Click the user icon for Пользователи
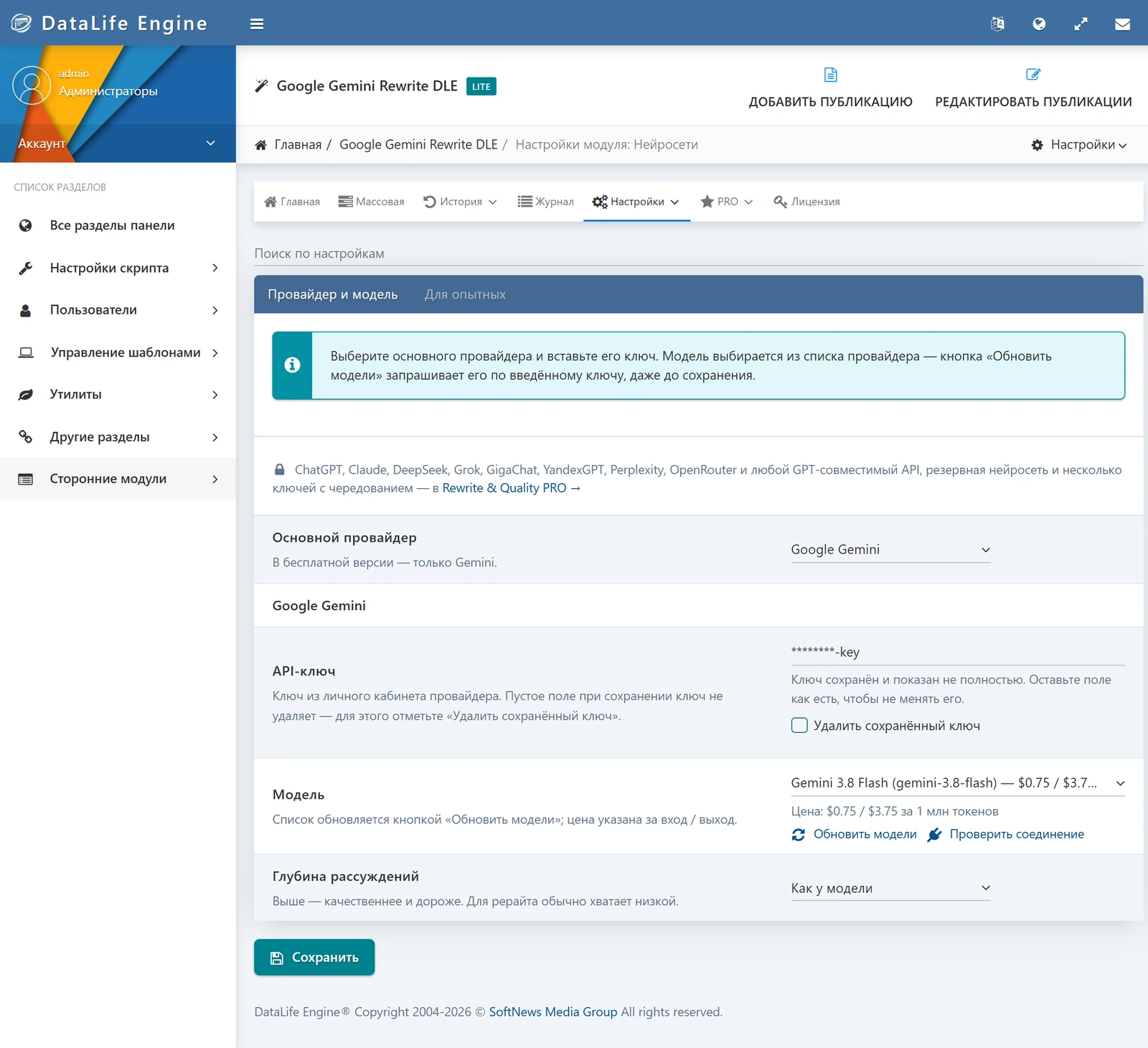1148x1048 pixels. tap(25, 310)
